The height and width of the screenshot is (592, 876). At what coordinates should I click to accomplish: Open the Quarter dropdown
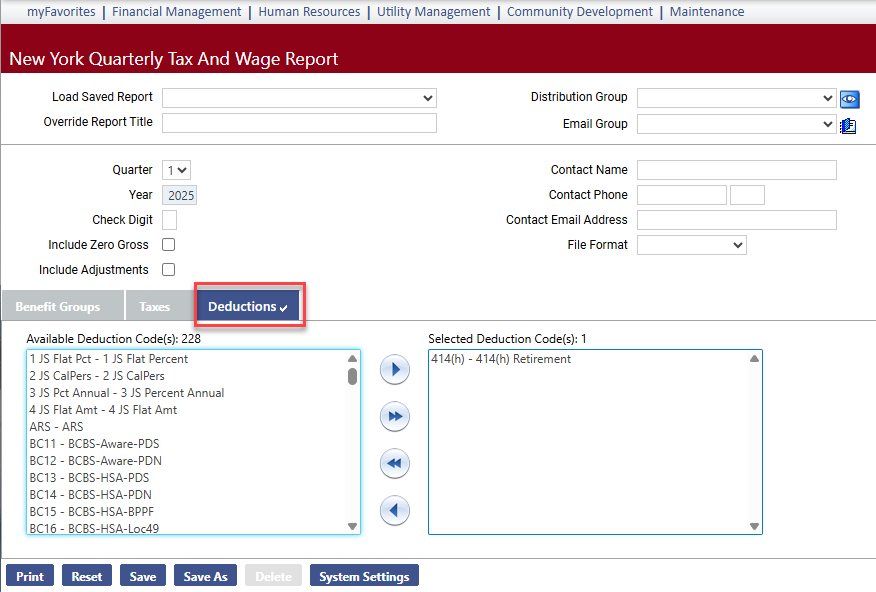pyautogui.click(x=178, y=170)
